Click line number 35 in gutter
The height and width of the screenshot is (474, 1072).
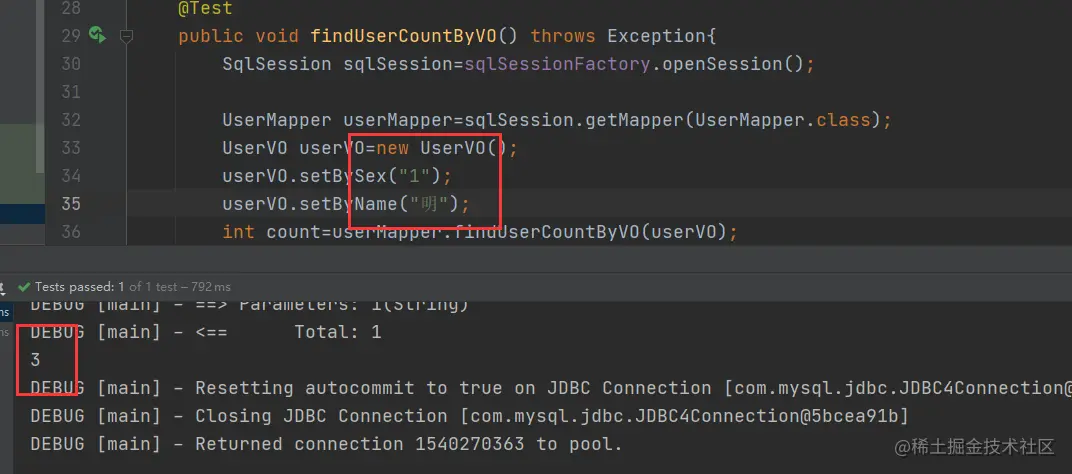pyautogui.click(x=70, y=204)
